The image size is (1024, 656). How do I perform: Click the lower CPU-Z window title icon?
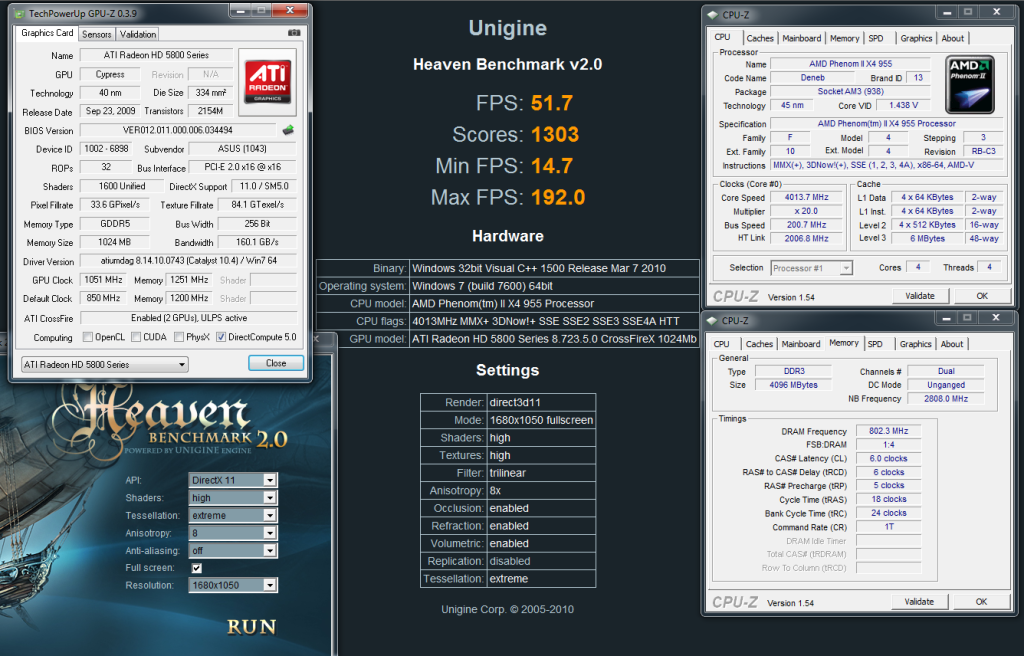(x=712, y=321)
